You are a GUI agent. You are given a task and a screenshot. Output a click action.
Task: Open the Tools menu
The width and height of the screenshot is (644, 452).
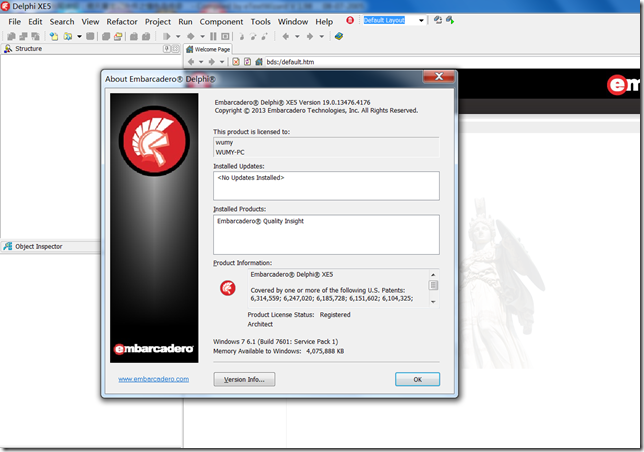coord(261,22)
